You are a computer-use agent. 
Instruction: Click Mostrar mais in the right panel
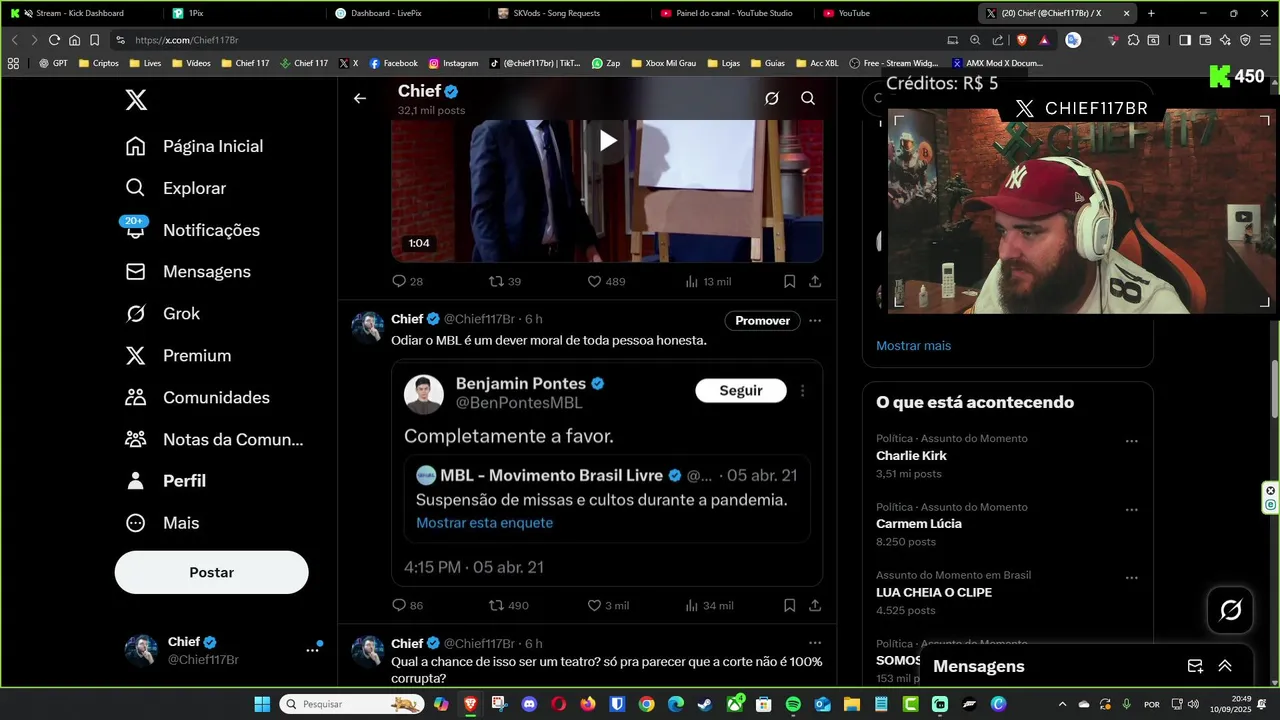(913, 345)
